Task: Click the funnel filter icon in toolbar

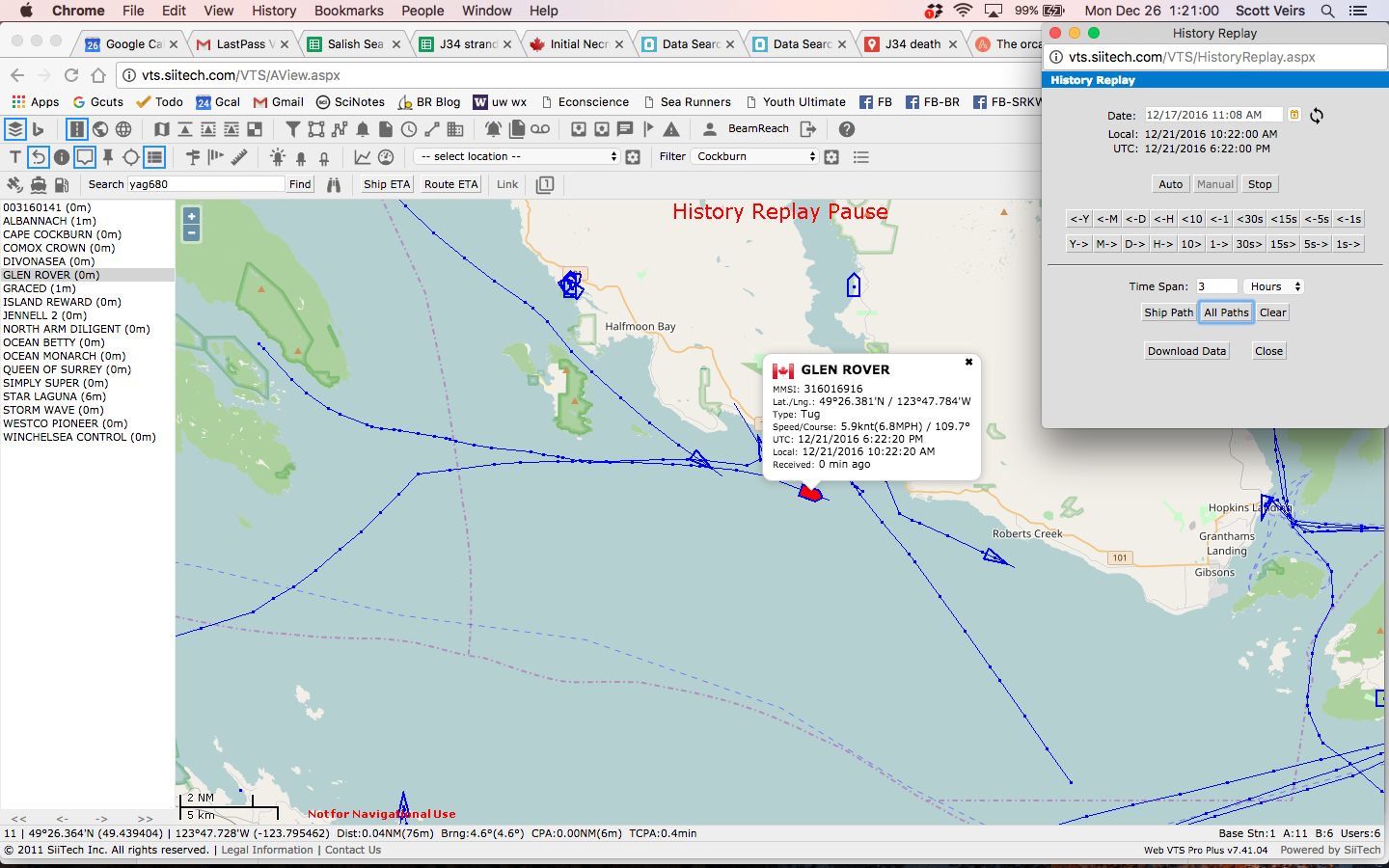Action: pos(292,129)
